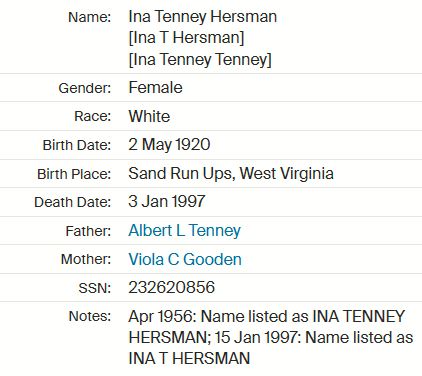Click the Notes field label
Screen dimensions: 422x376
89,316
